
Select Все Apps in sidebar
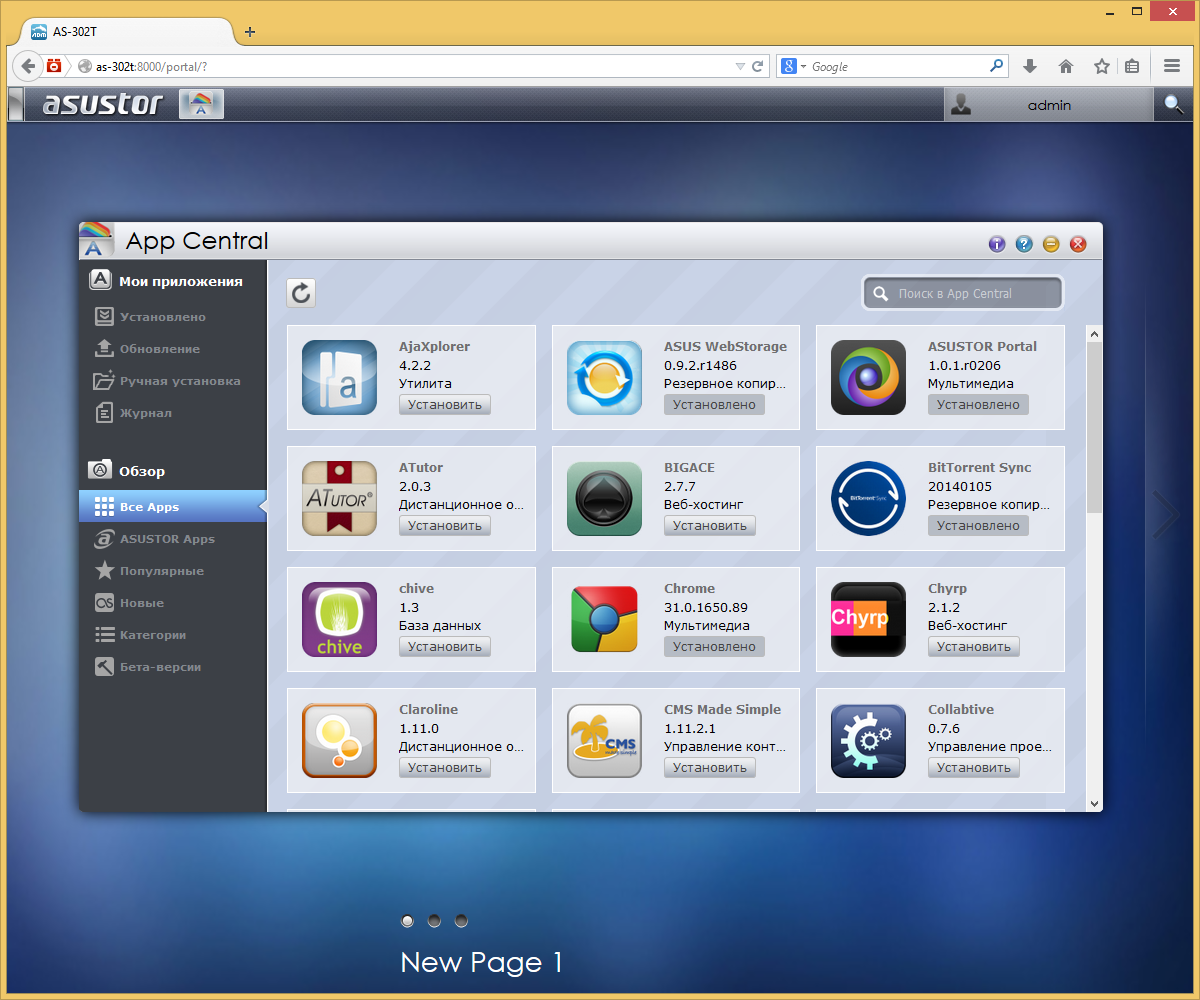[x=173, y=507]
